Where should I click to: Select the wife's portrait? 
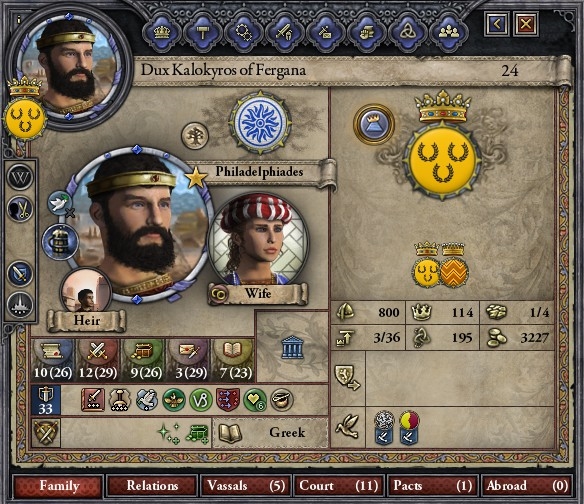coord(258,240)
